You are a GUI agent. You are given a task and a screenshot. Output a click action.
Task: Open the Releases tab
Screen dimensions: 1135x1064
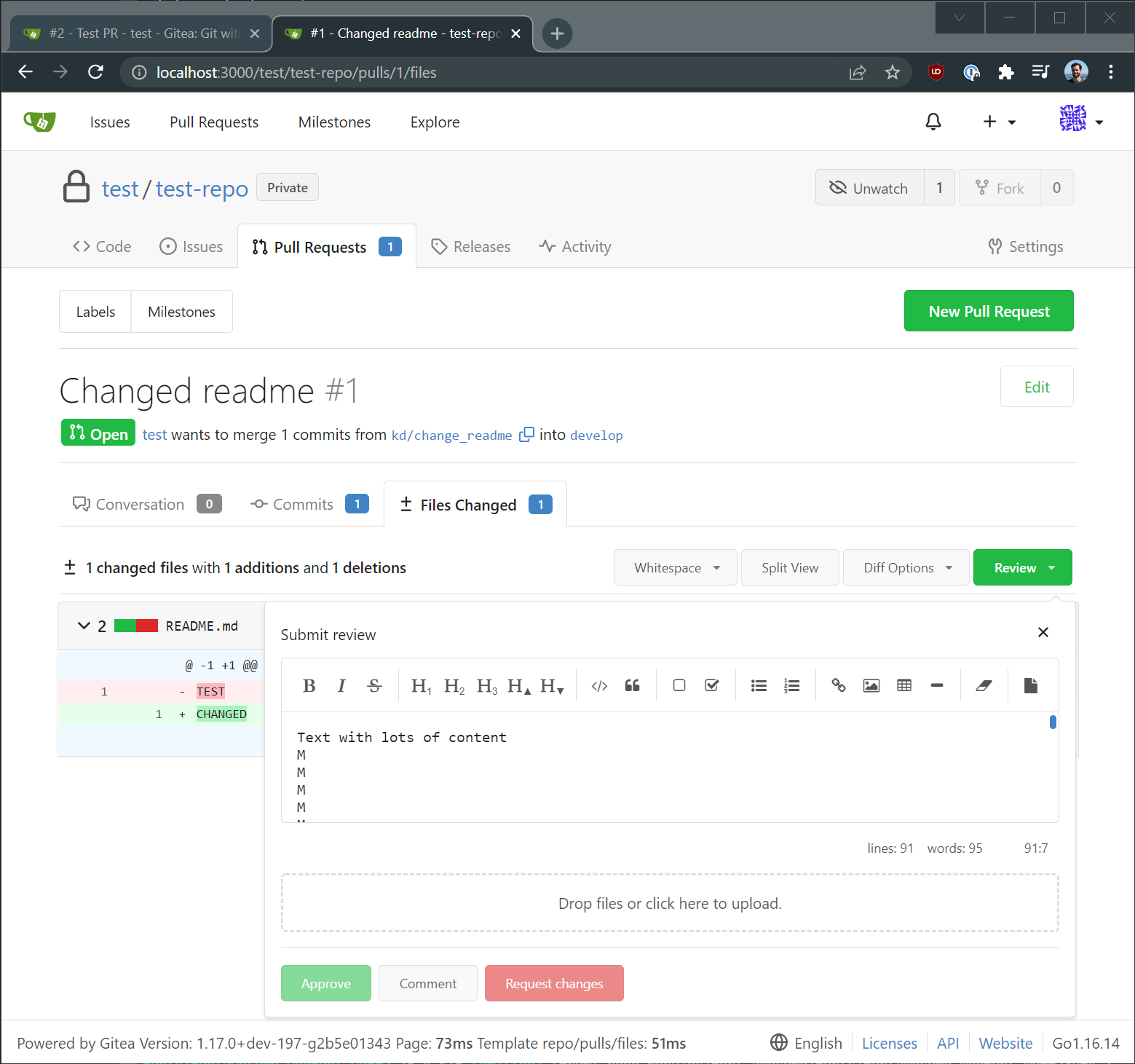coord(471,246)
